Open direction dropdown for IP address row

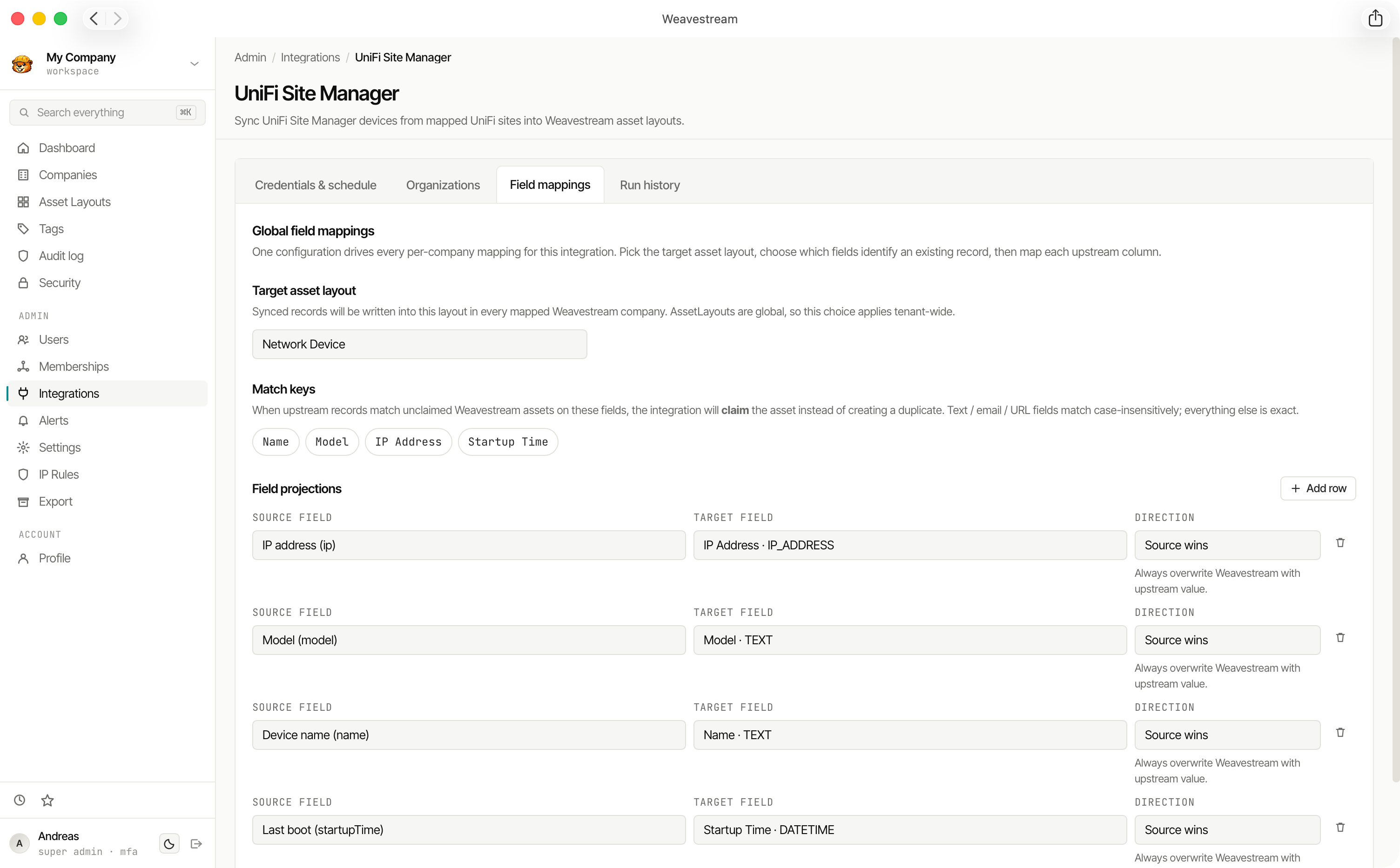tap(1227, 545)
